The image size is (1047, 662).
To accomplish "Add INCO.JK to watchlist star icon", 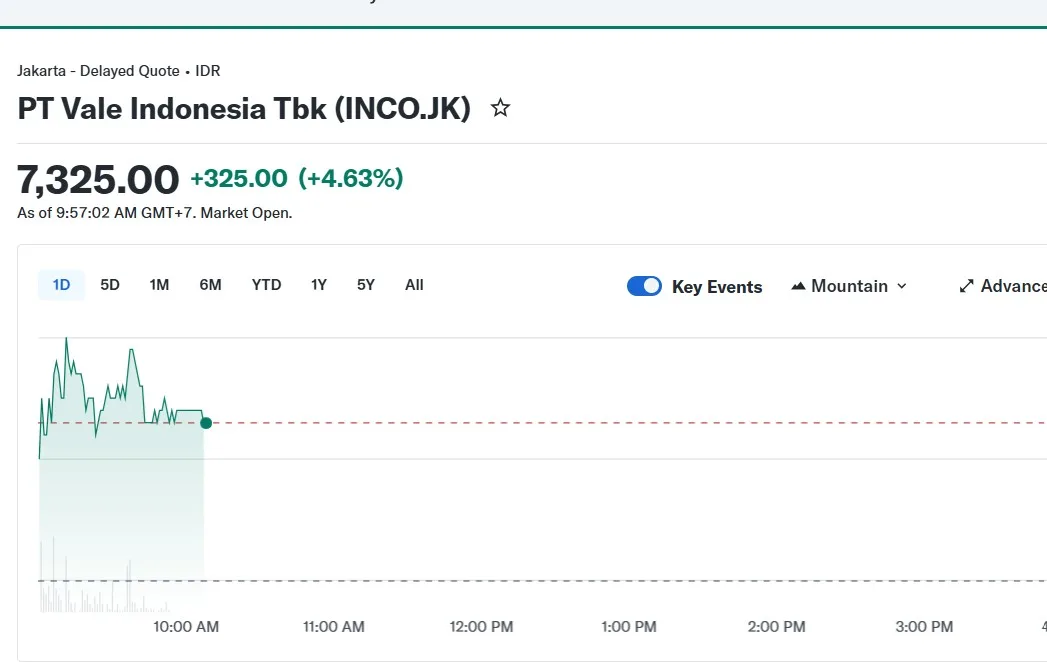I will (500, 108).
